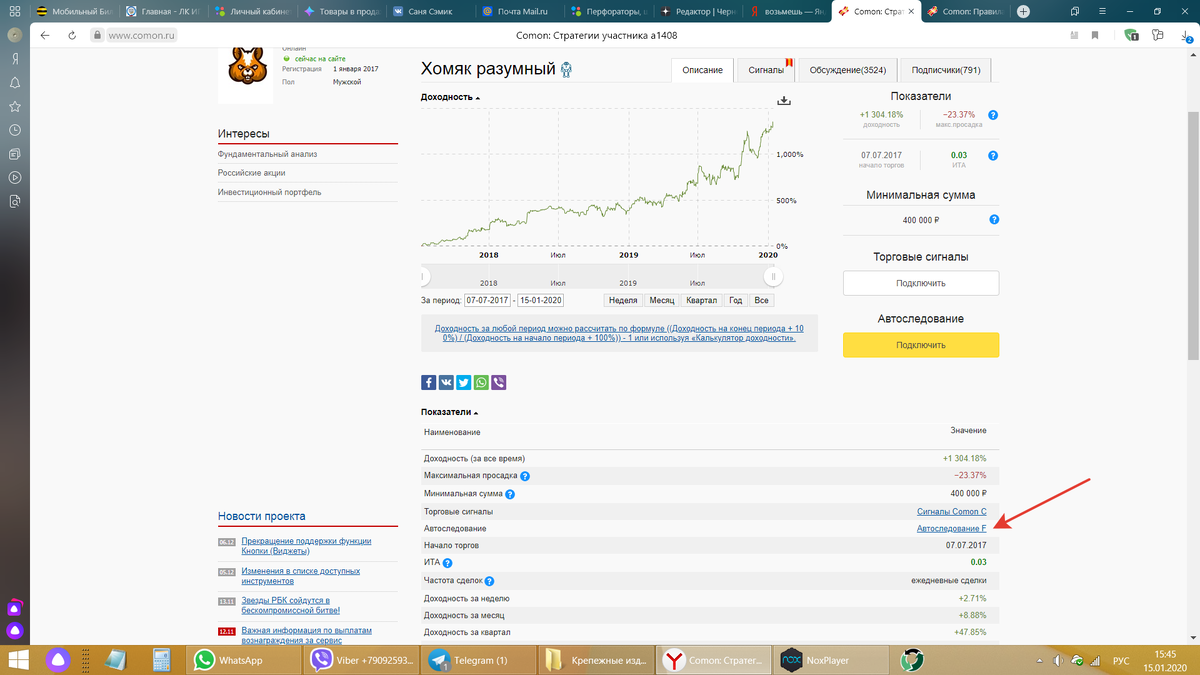This screenshot has height=675, width=1200.
Task: Open news Важная информация по выплатам вознаграждения
Action: tap(306, 635)
